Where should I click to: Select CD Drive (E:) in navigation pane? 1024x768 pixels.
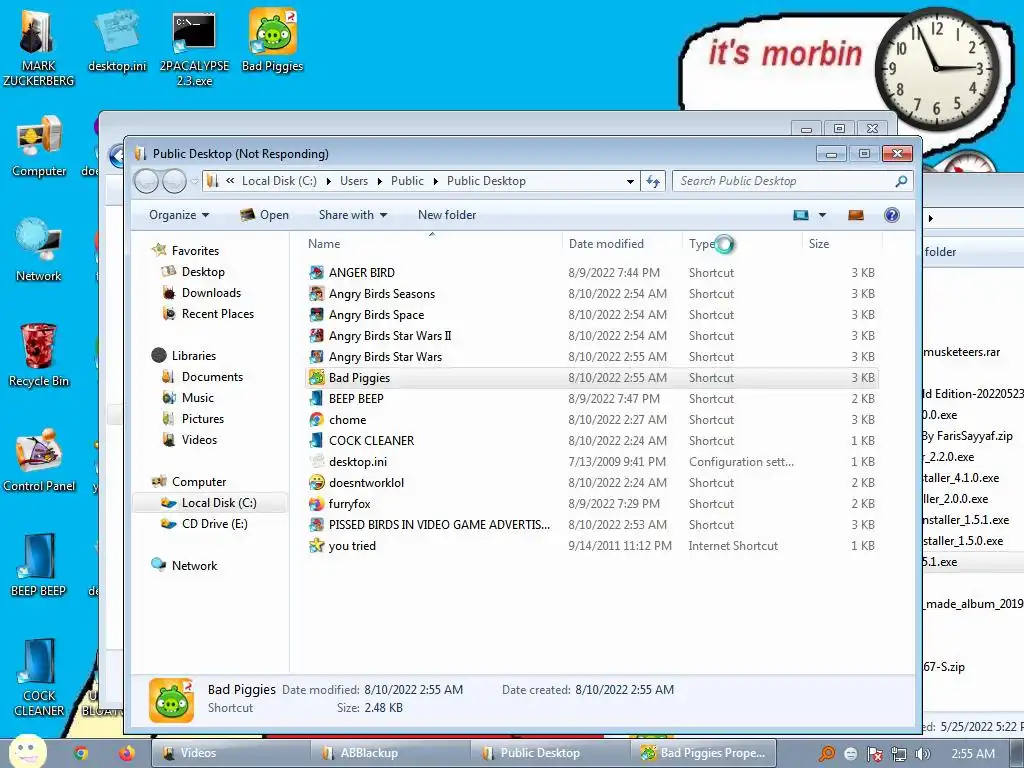pos(214,524)
